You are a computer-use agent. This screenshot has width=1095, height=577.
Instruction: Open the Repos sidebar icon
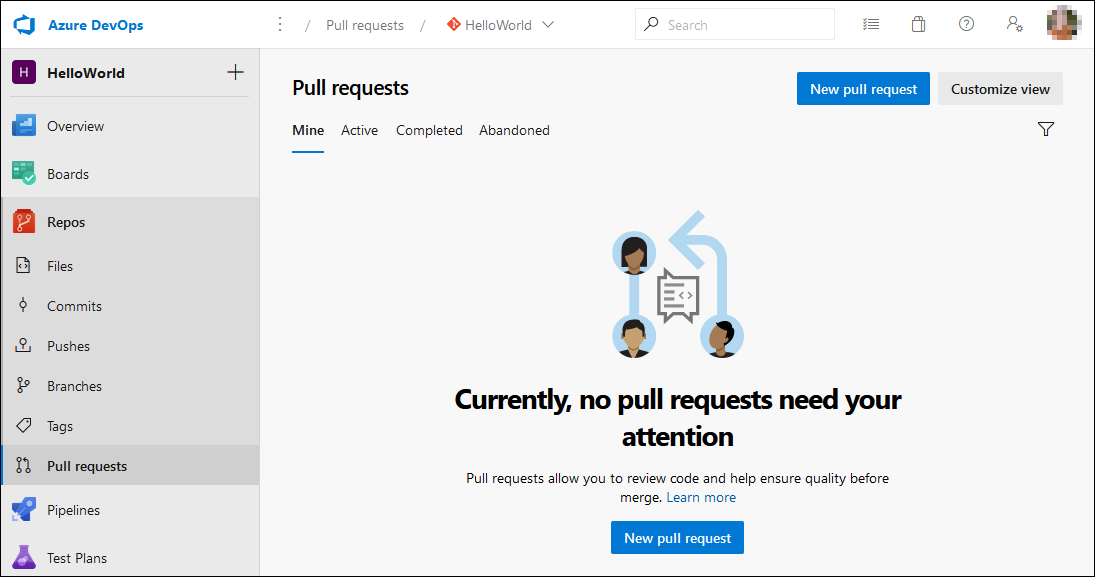(x=24, y=222)
